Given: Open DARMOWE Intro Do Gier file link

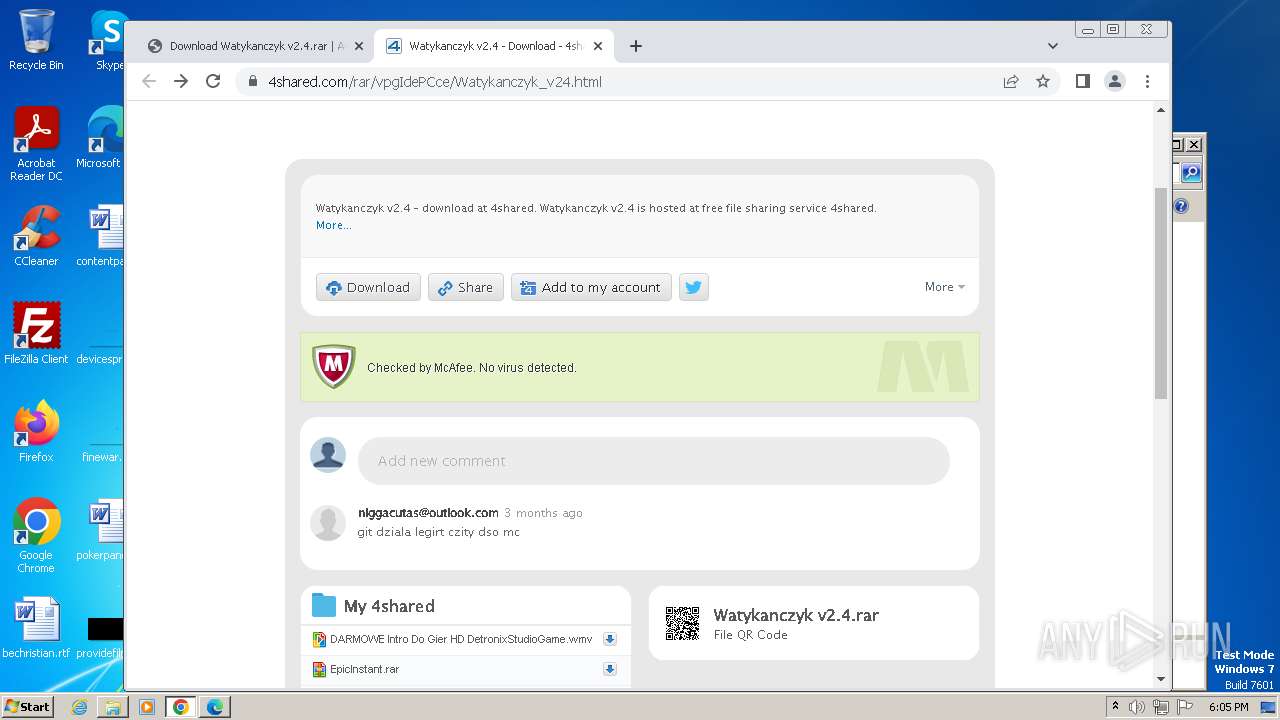Looking at the screenshot, I should (x=461, y=639).
